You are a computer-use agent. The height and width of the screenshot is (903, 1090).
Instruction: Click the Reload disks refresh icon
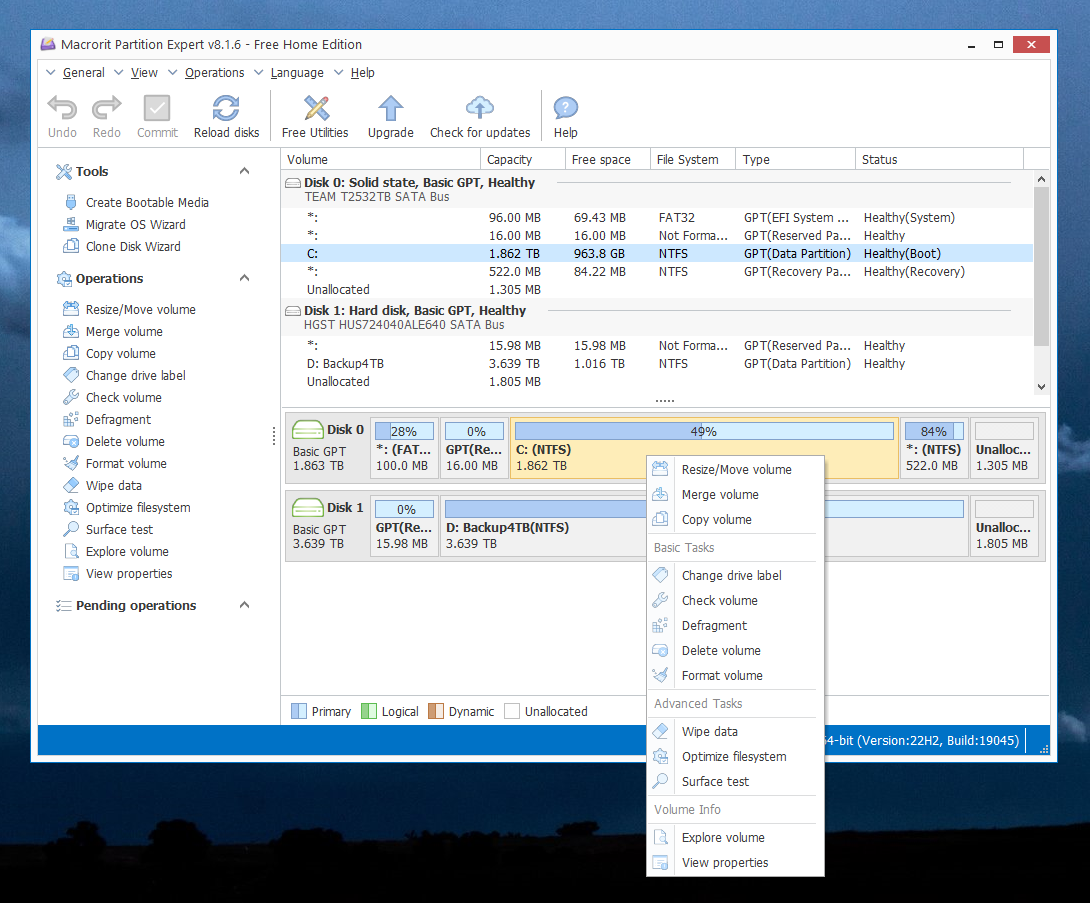226,108
